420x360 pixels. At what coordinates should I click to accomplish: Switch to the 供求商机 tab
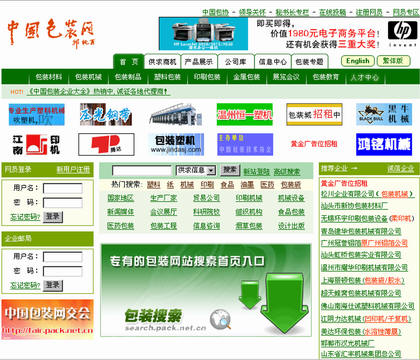point(162,62)
